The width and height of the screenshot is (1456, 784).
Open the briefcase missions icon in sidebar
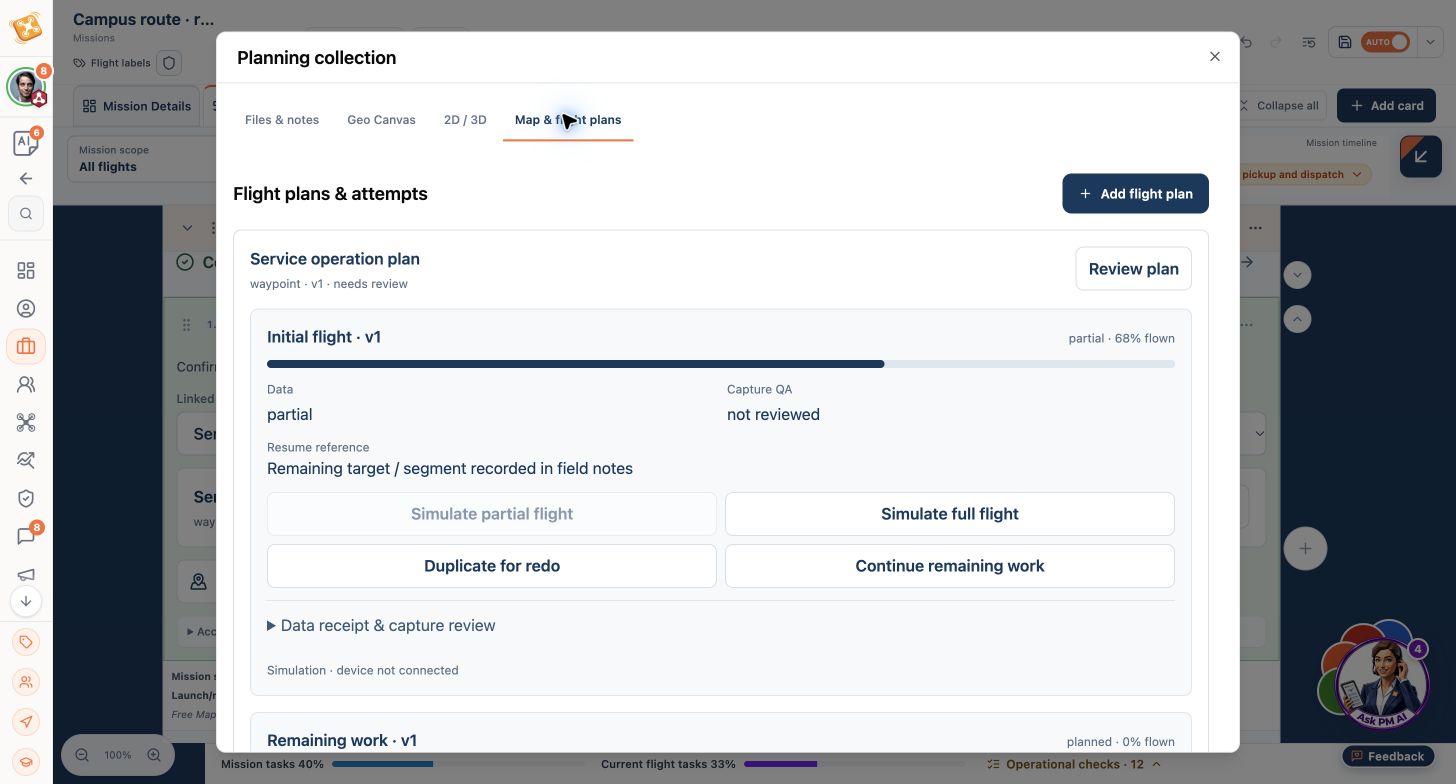coord(26,346)
